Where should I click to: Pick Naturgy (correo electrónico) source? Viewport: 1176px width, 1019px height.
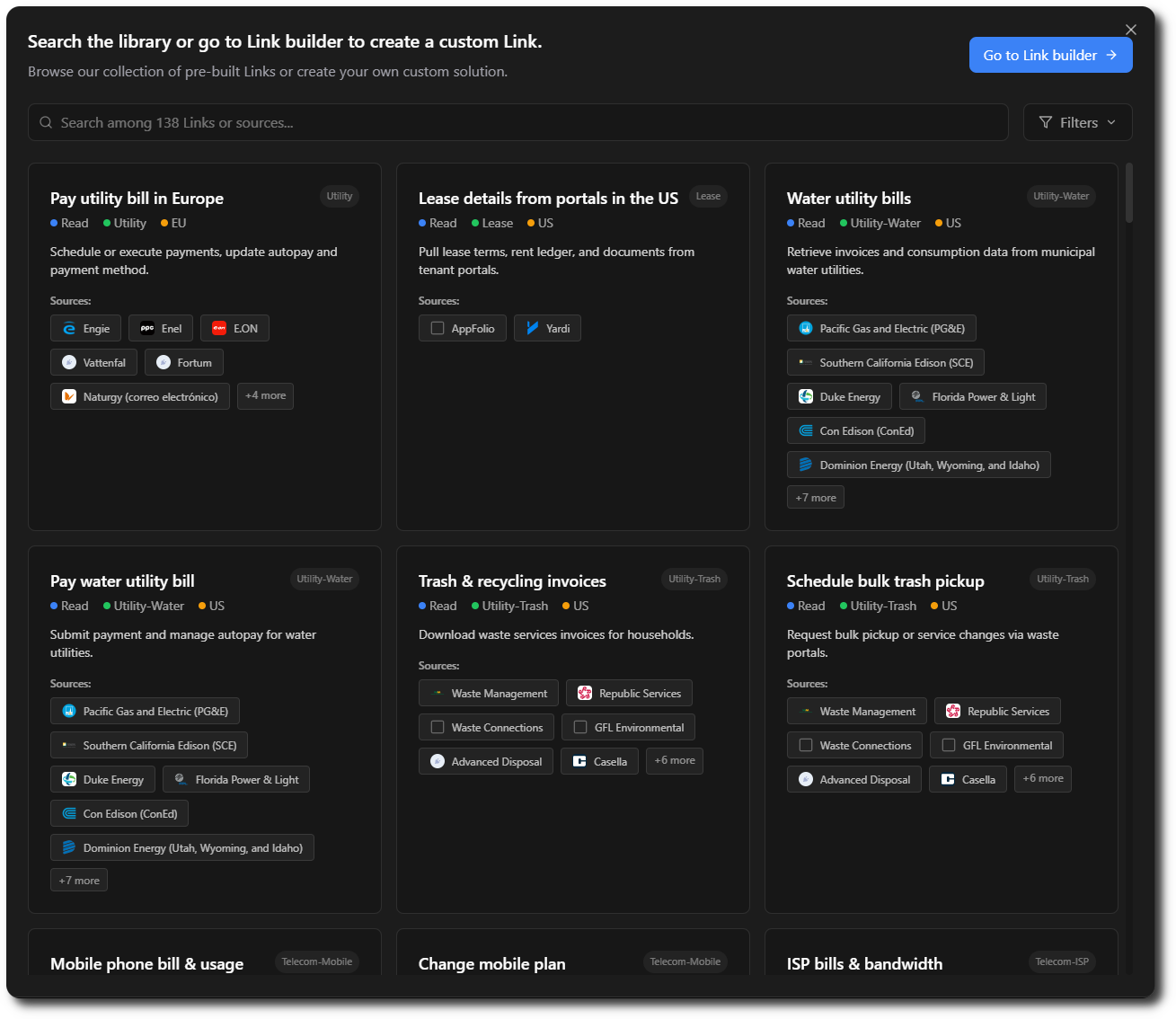pos(140,396)
